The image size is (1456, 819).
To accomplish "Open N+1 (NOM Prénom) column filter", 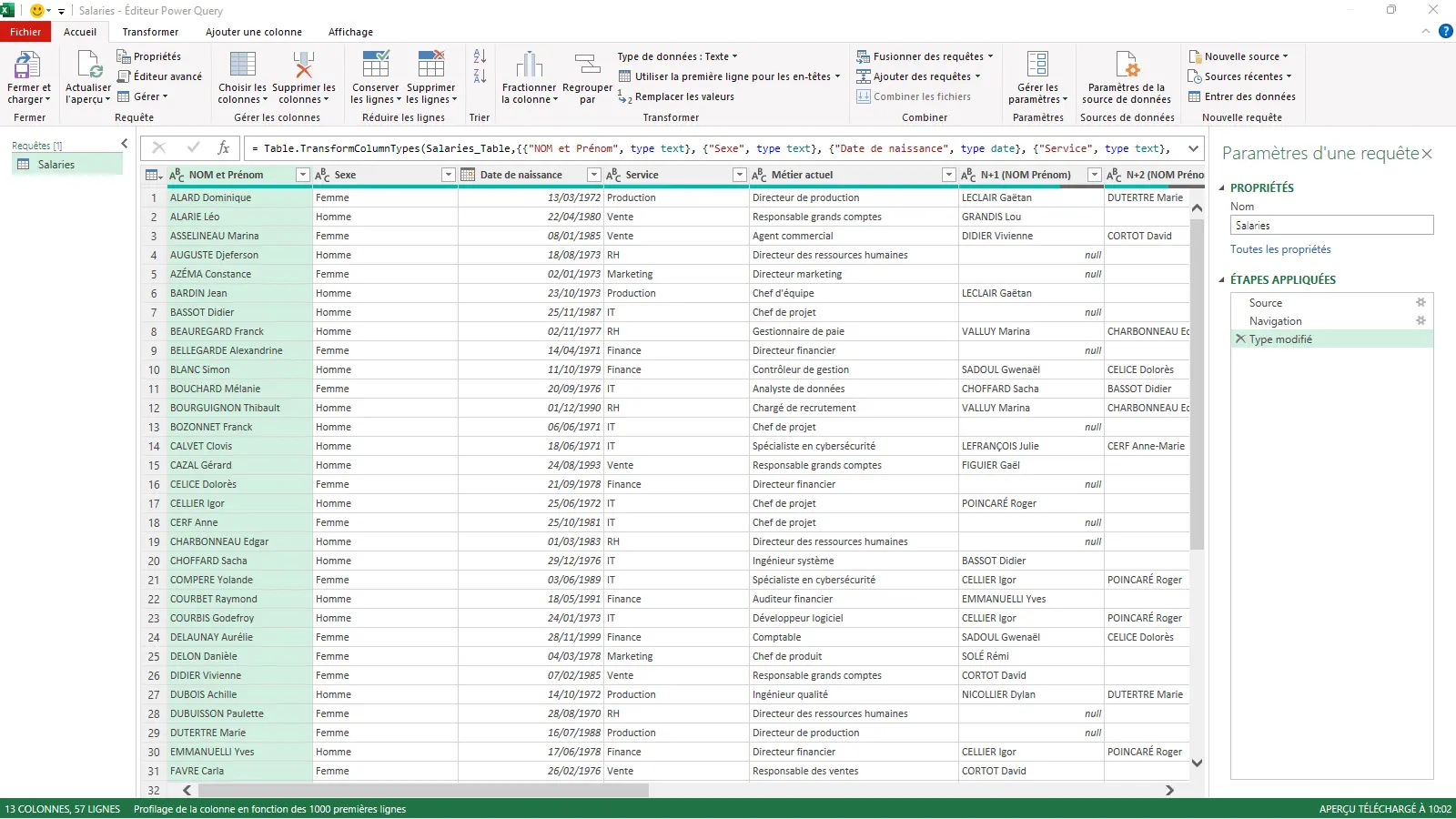I will 1095,175.
